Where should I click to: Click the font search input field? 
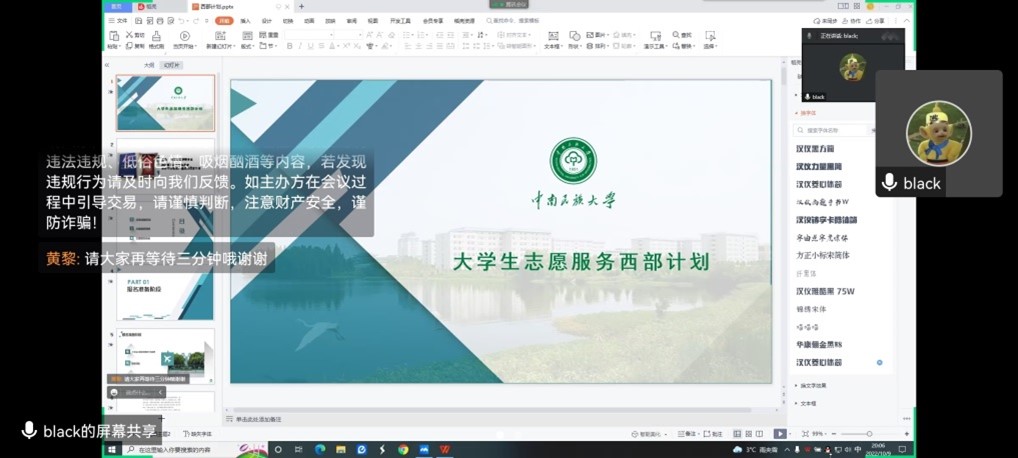pos(832,131)
